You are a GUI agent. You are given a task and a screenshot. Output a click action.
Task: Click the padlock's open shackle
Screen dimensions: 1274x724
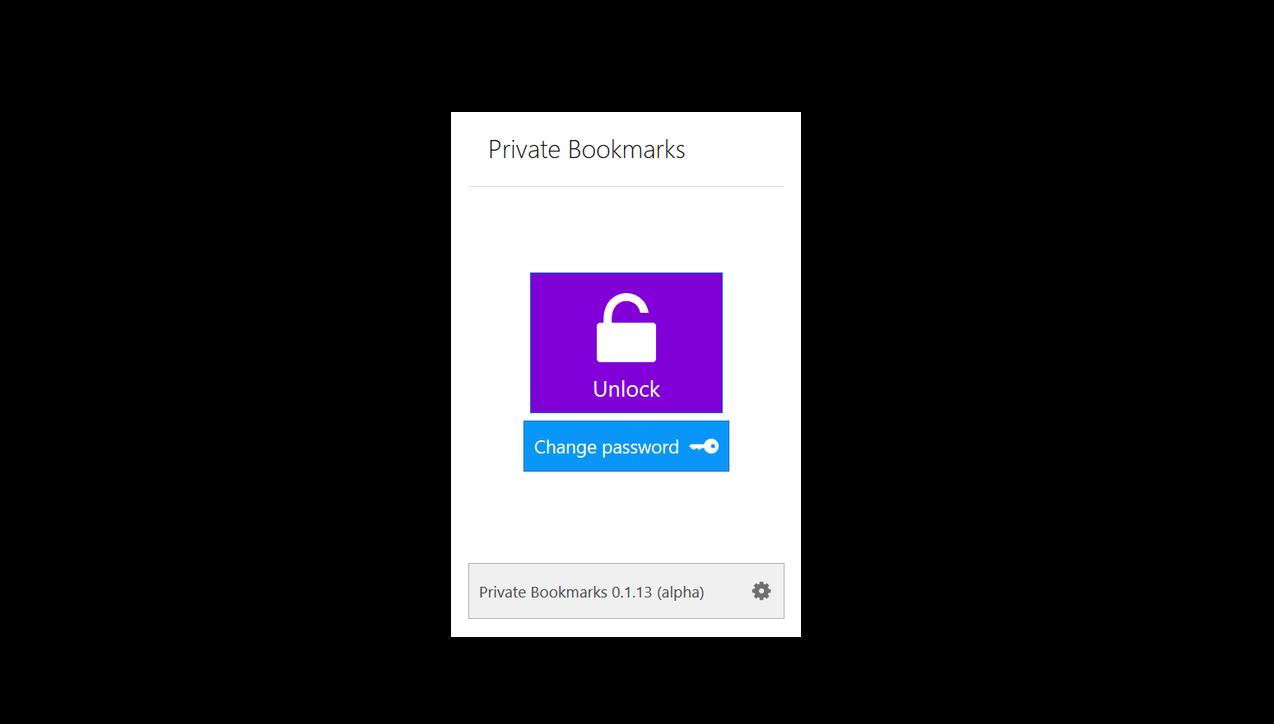pyautogui.click(x=626, y=307)
